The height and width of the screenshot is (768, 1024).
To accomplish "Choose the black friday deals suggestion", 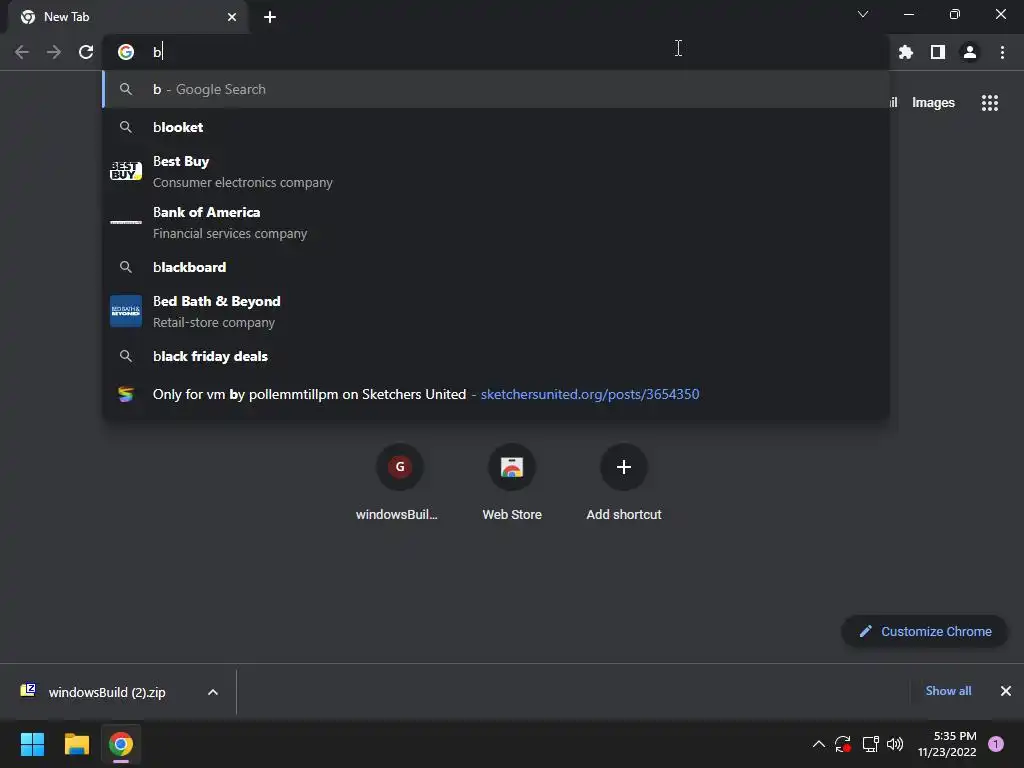I will pyautogui.click(x=496, y=356).
